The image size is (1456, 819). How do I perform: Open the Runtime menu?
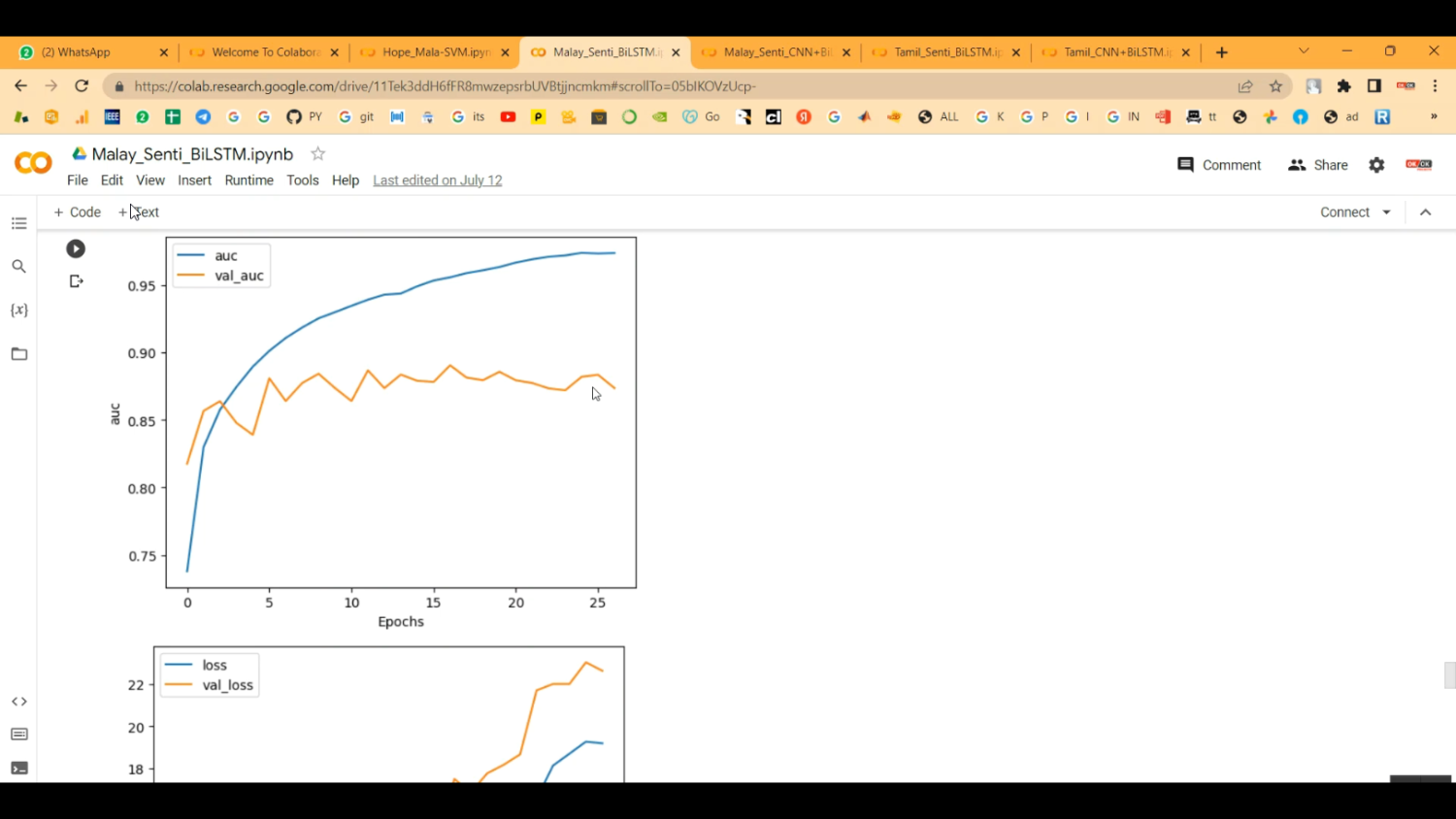click(x=248, y=180)
